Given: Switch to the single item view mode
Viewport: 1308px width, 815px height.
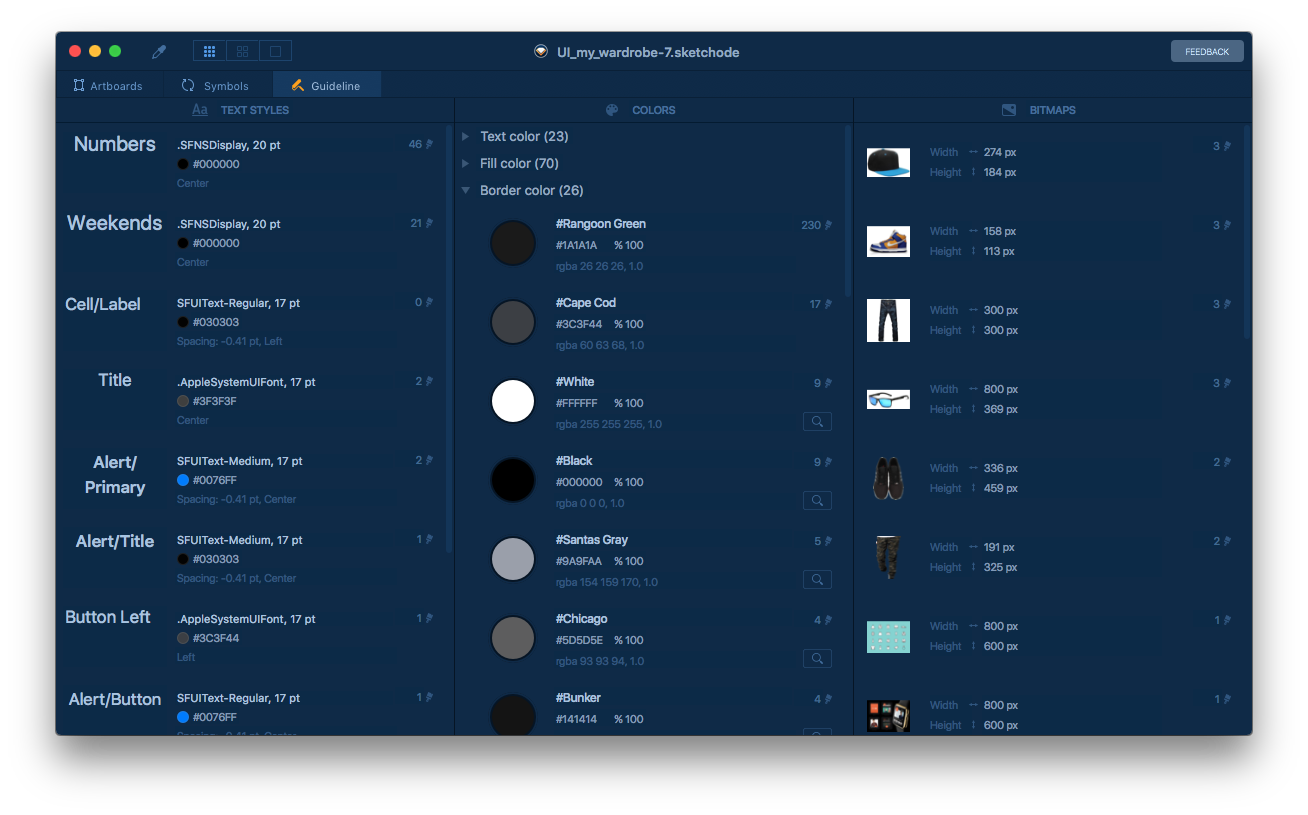Looking at the screenshot, I should (276, 51).
